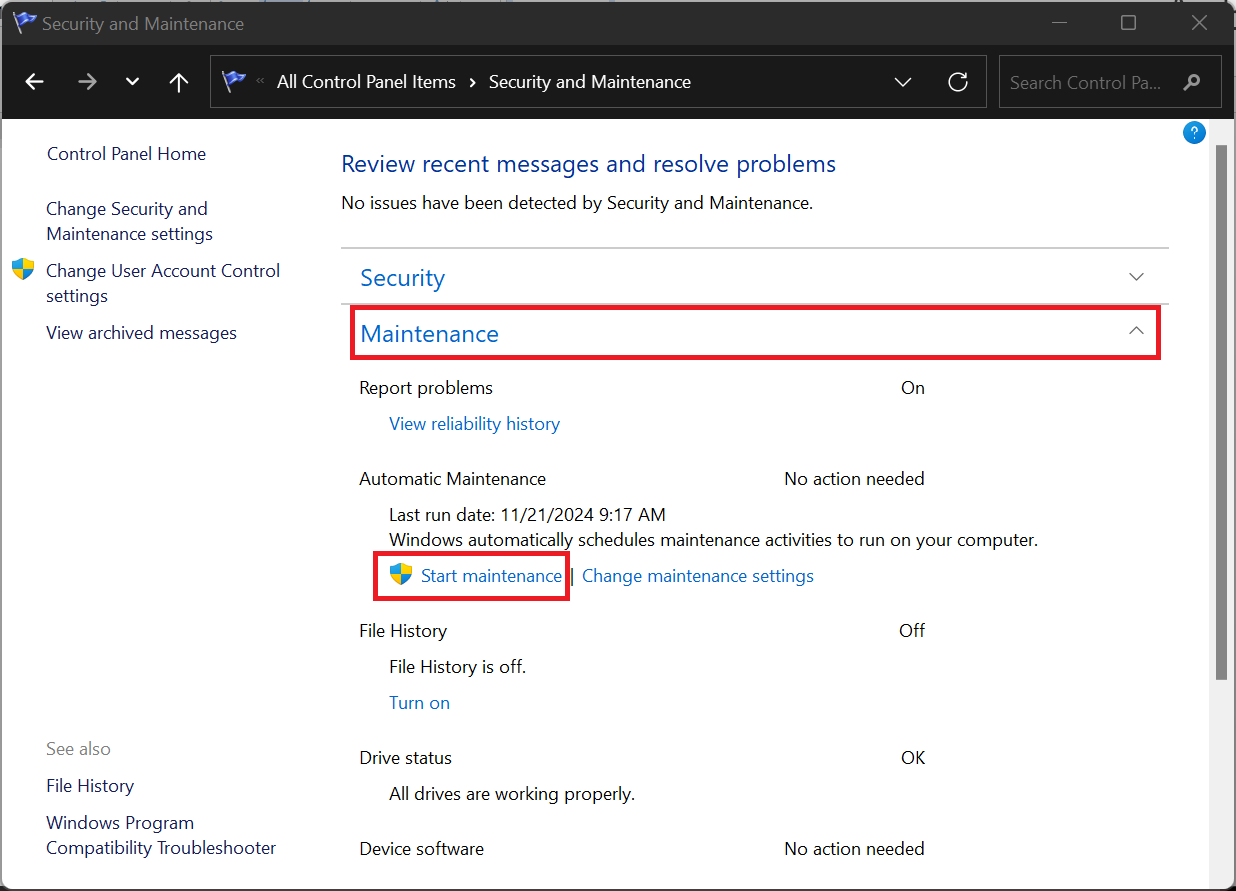Maximize the Security and Maintenance window
The image size is (1236, 891).
click(x=1128, y=22)
